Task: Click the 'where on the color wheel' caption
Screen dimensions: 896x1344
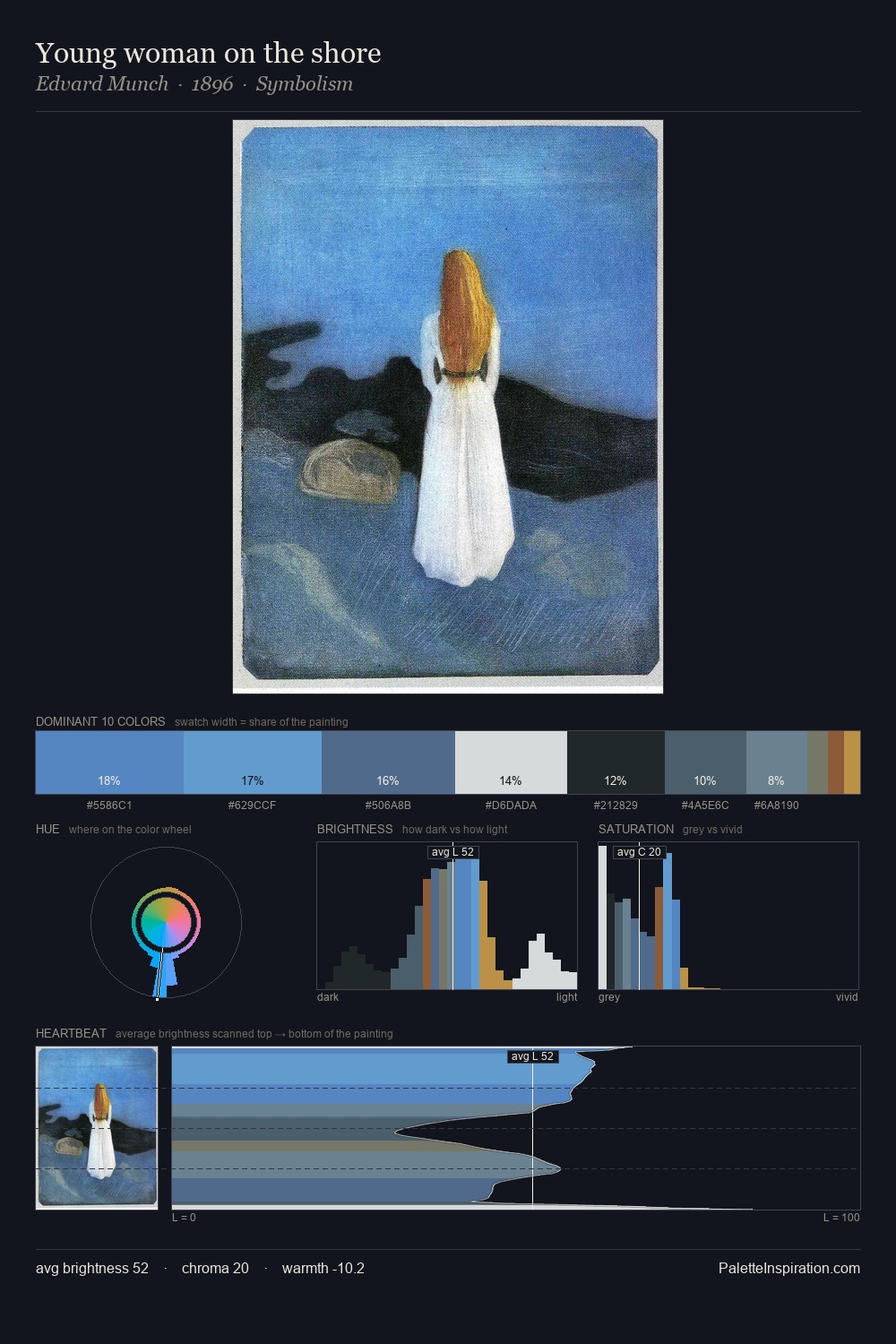Action: click(x=130, y=830)
